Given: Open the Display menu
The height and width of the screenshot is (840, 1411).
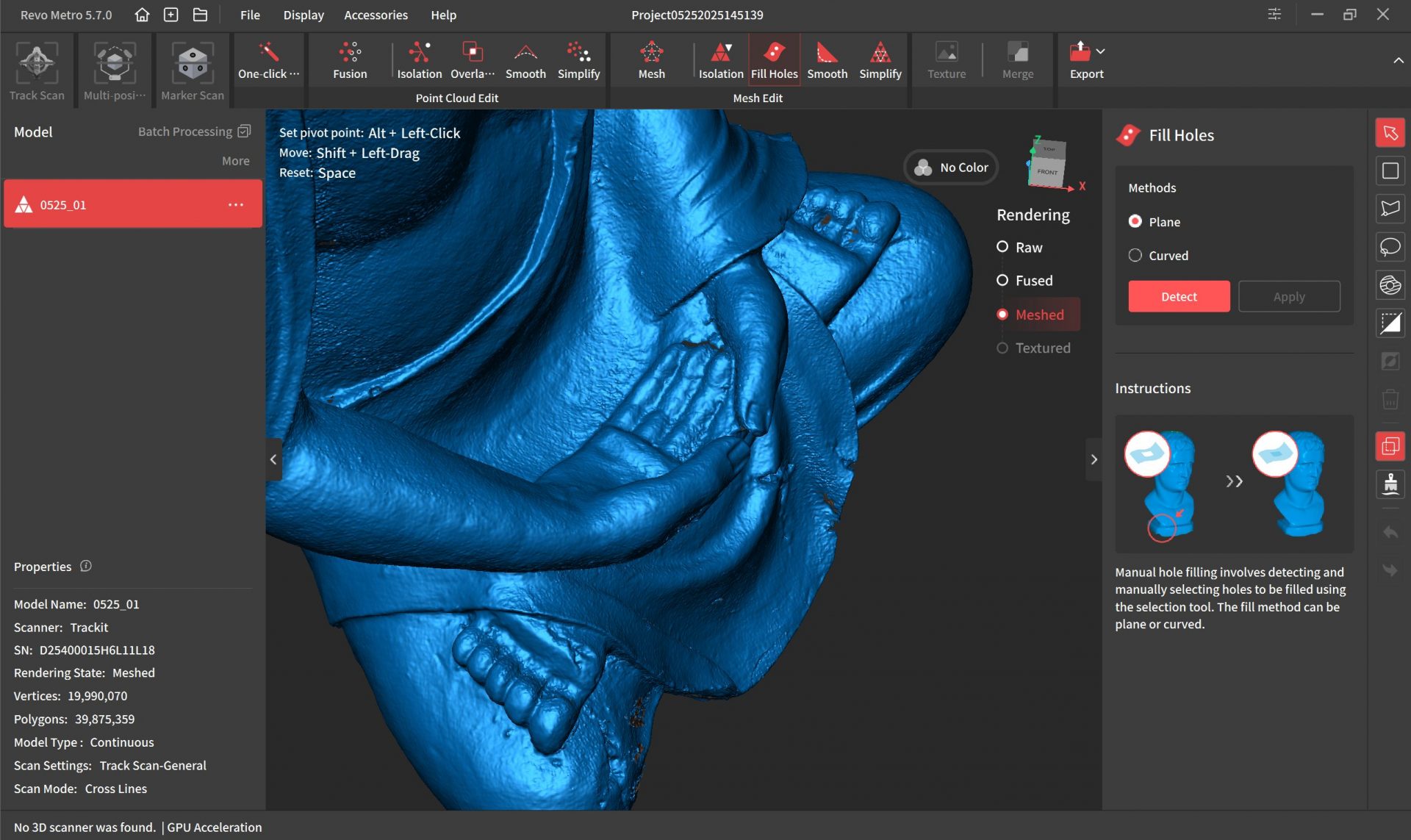Looking at the screenshot, I should coord(304,15).
